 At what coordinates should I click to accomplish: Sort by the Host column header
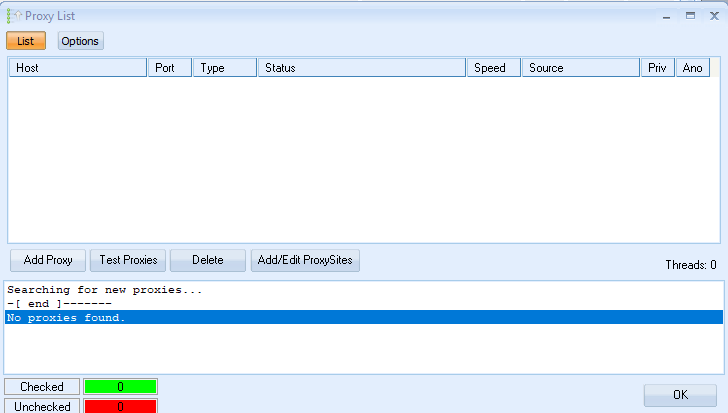(x=78, y=68)
